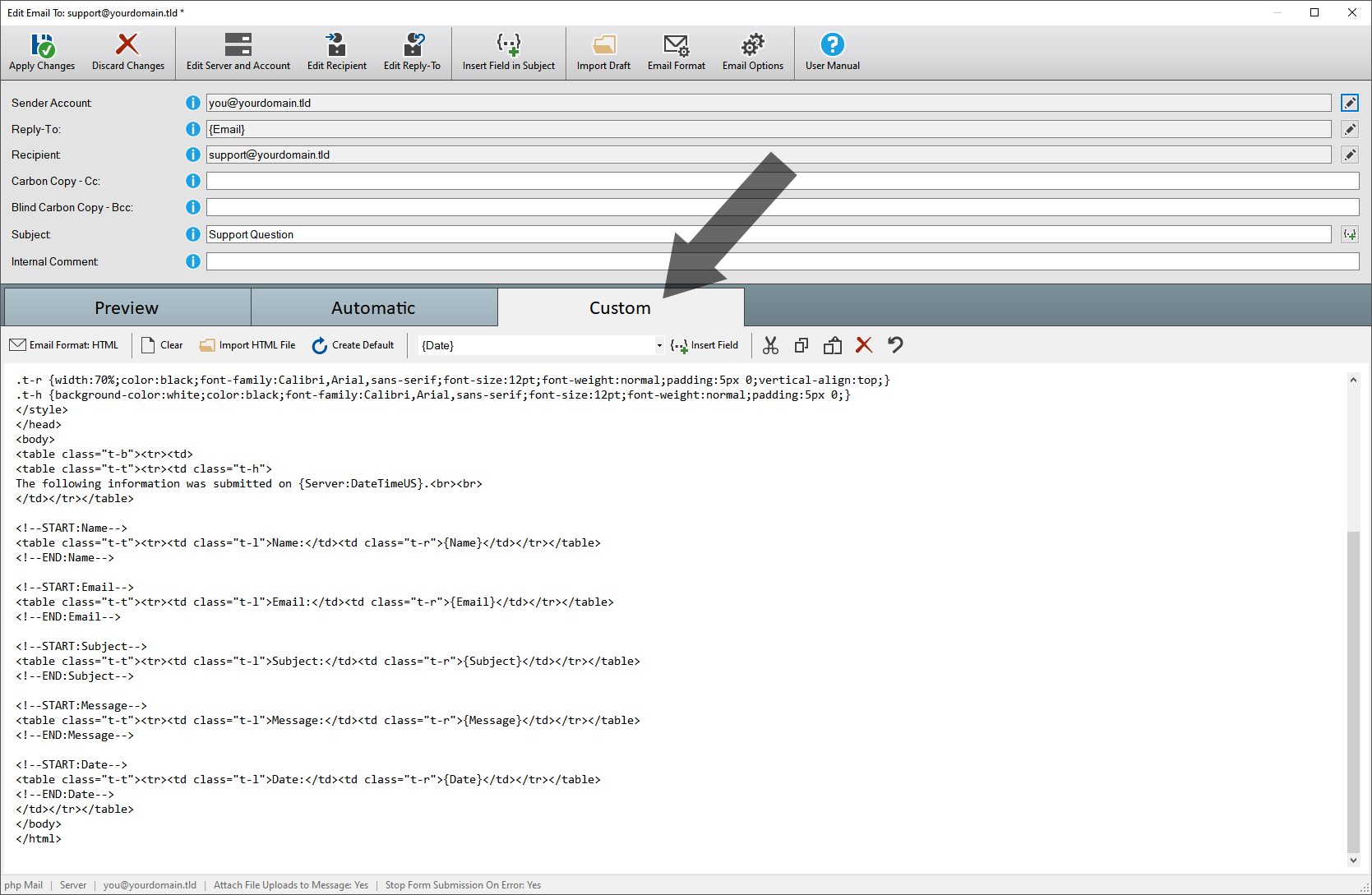Click 'Attach File Uploads to Message: Yes' status
Image resolution: width=1372 pixels, height=895 pixels.
(x=291, y=885)
